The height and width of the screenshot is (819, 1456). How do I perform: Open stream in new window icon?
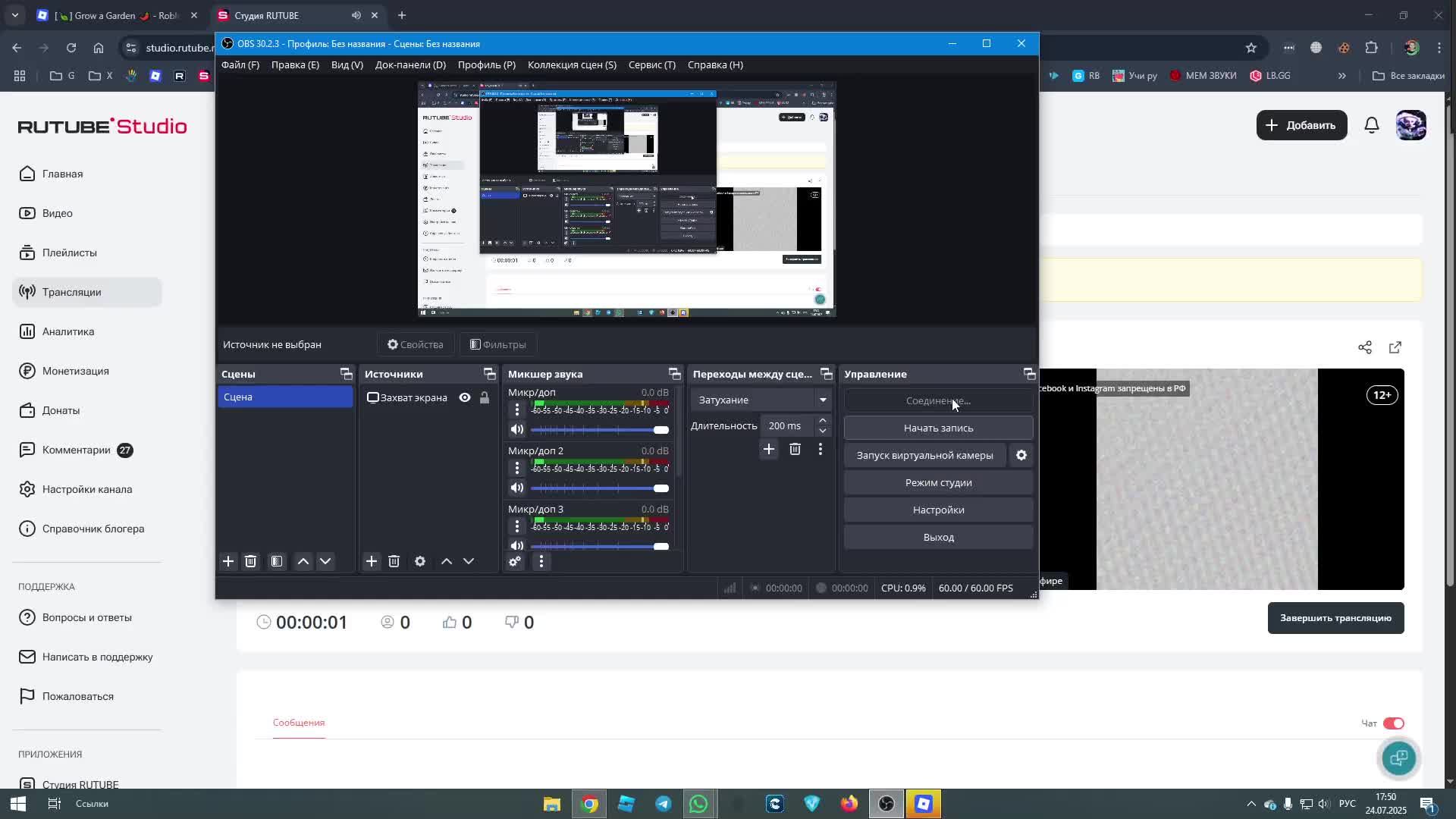coord(1395,347)
